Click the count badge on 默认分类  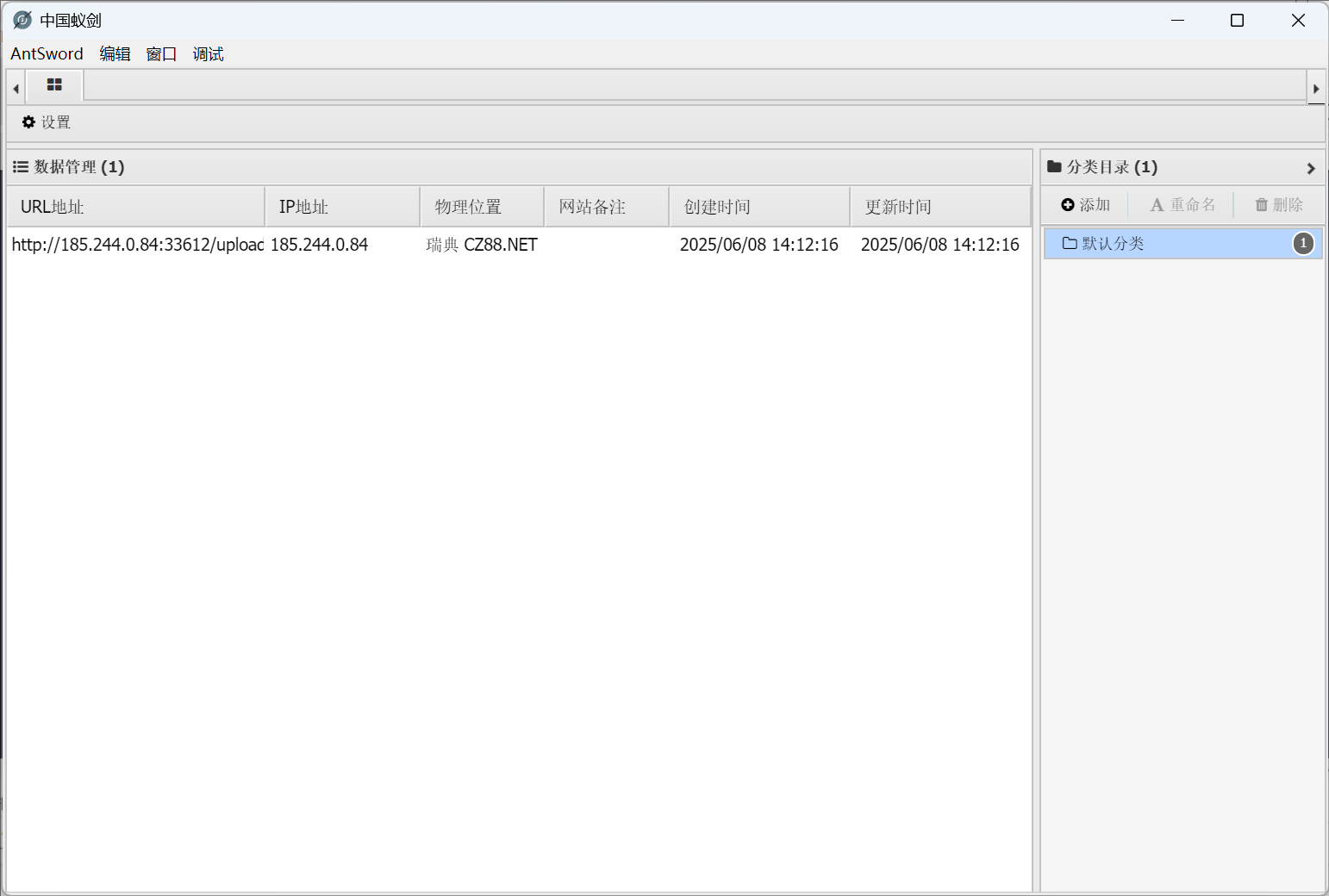1303,244
